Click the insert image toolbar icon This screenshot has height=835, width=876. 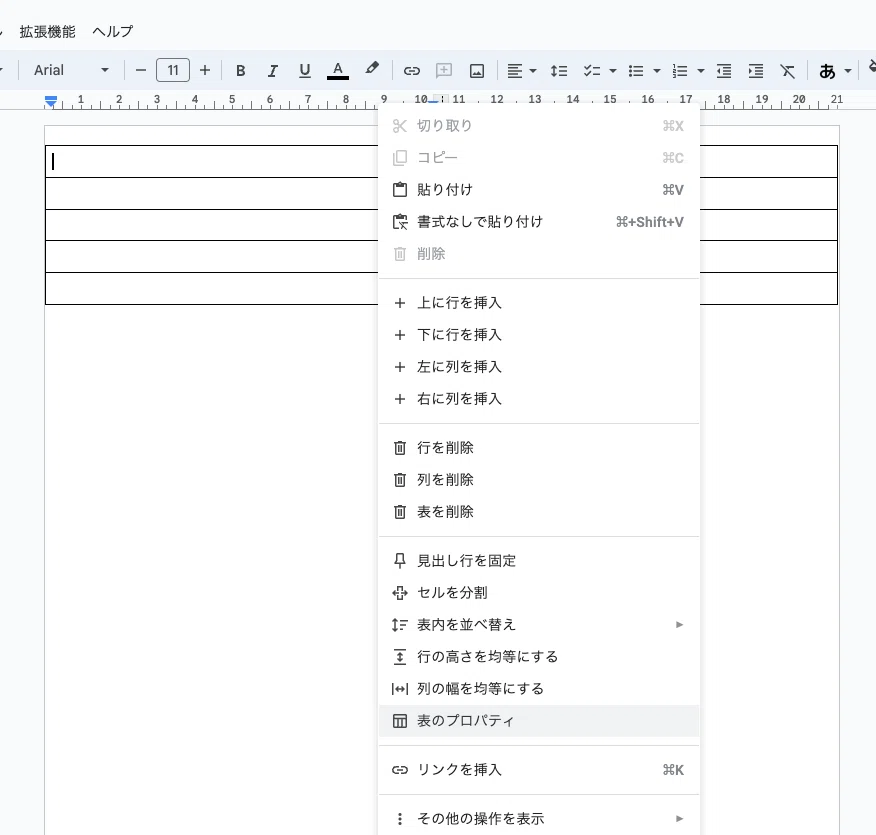[477, 70]
